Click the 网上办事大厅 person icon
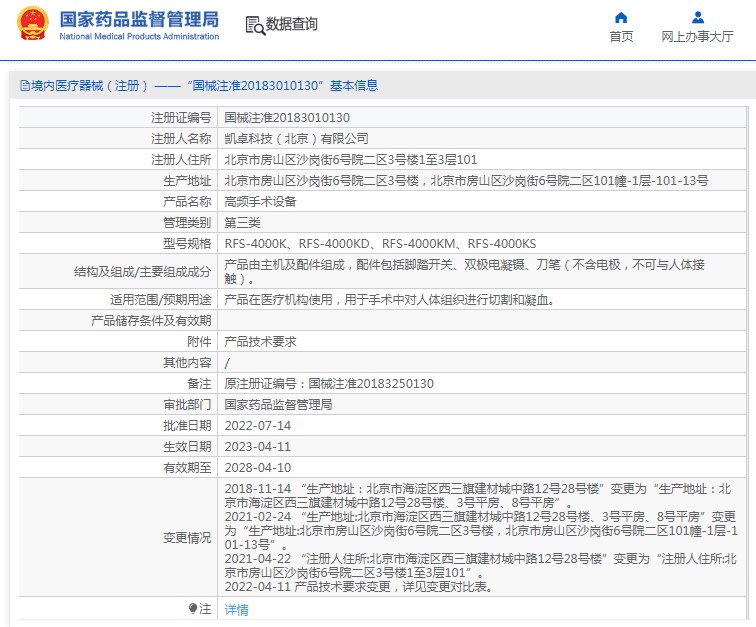Image resolution: width=756 pixels, height=627 pixels. click(698, 17)
